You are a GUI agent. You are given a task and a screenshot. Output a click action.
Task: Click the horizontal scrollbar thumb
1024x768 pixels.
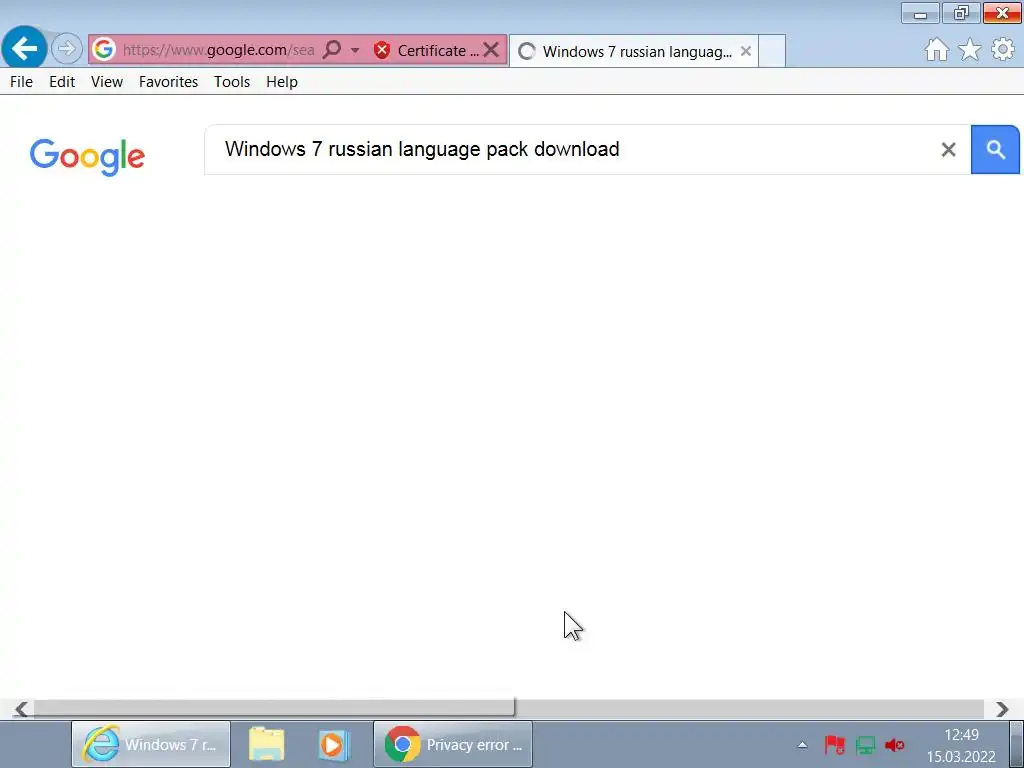click(274, 708)
